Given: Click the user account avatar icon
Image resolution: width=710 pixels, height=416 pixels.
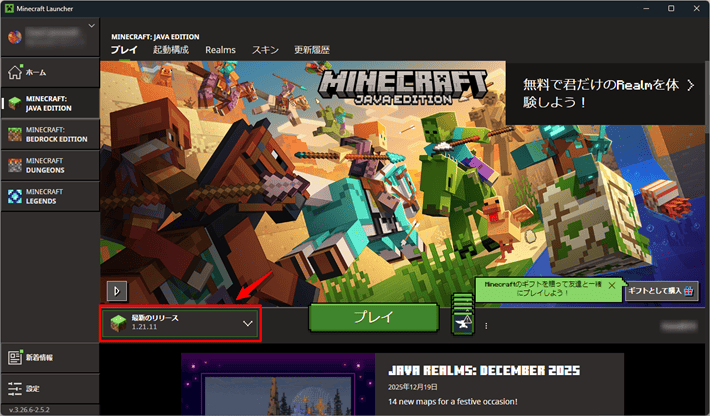Looking at the screenshot, I should [14, 38].
